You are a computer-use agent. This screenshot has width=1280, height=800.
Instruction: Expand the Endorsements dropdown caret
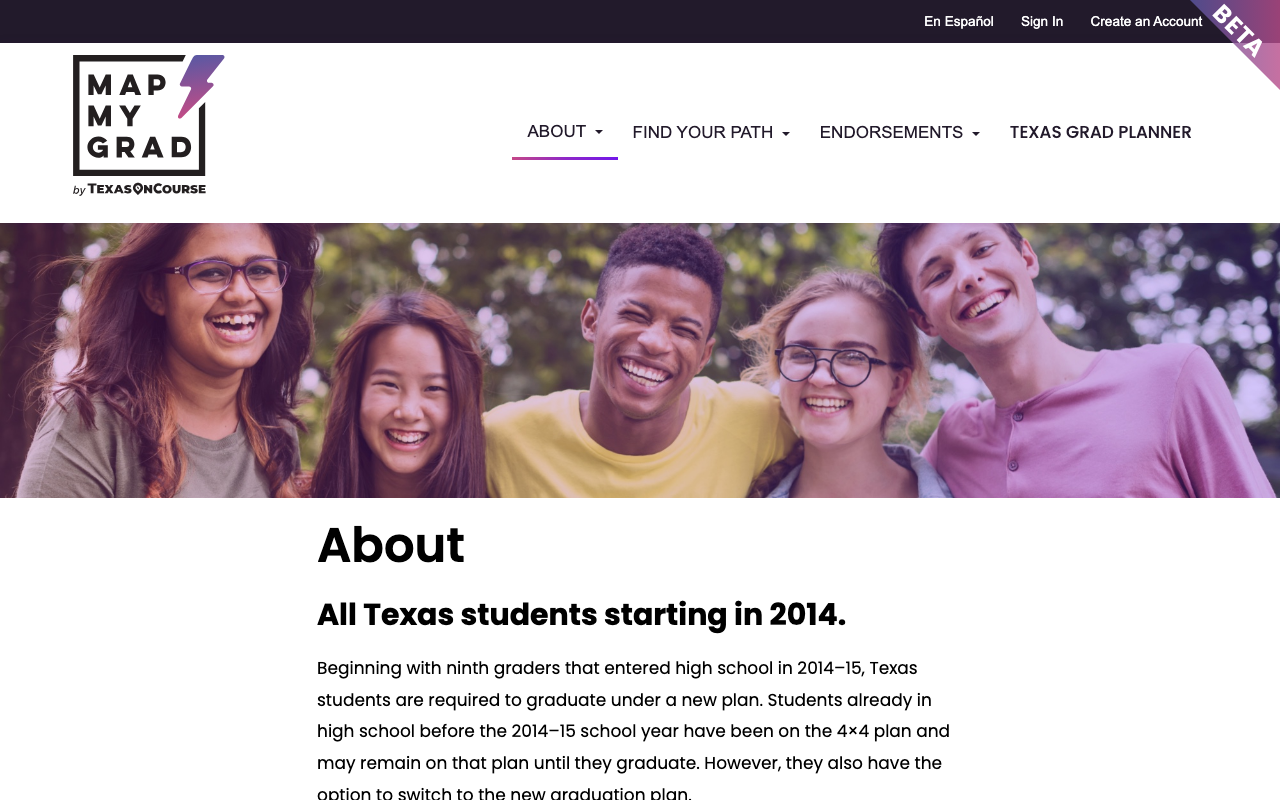[x=975, y=133]
